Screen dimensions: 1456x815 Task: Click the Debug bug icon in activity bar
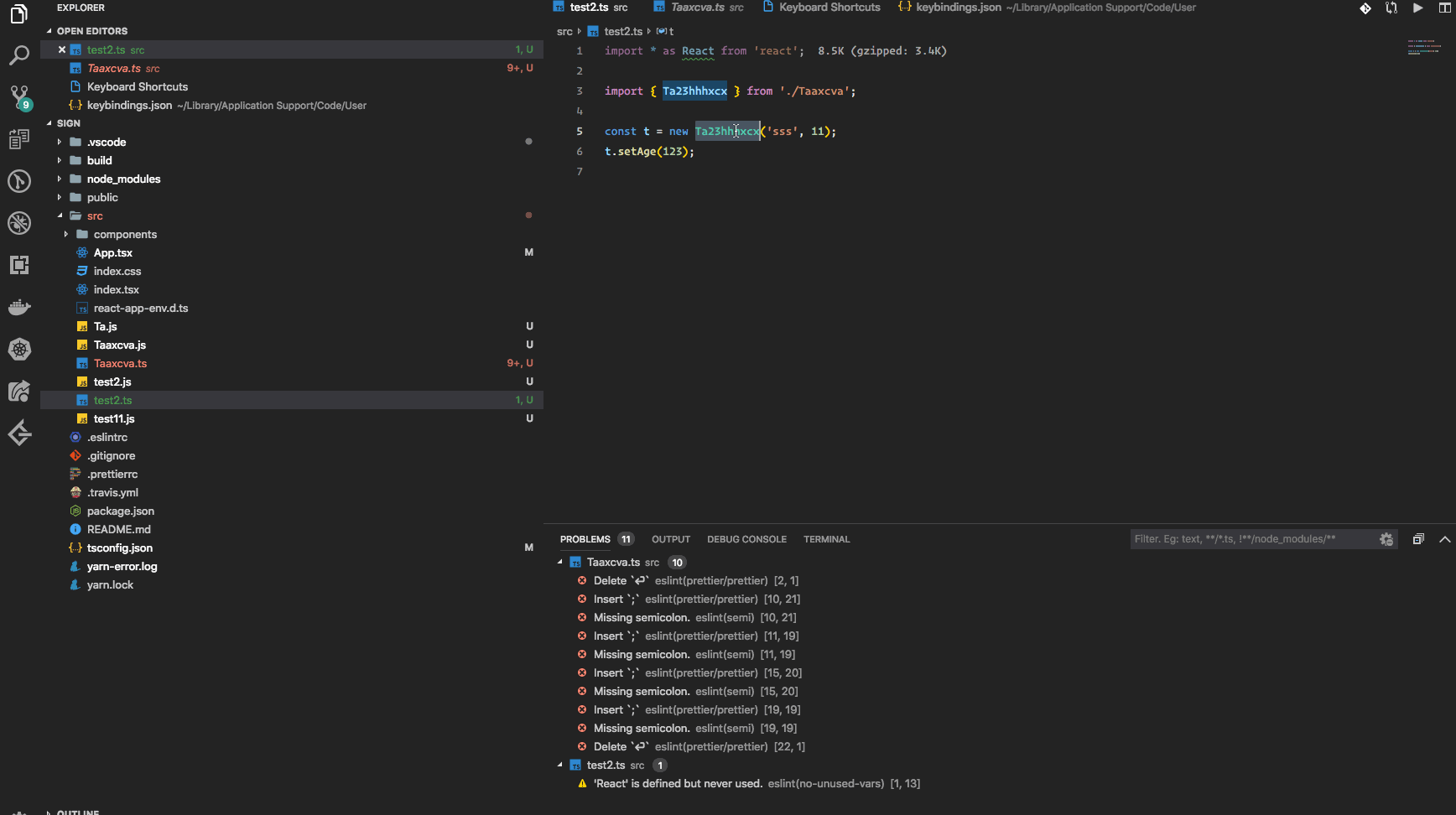[19, 223]
